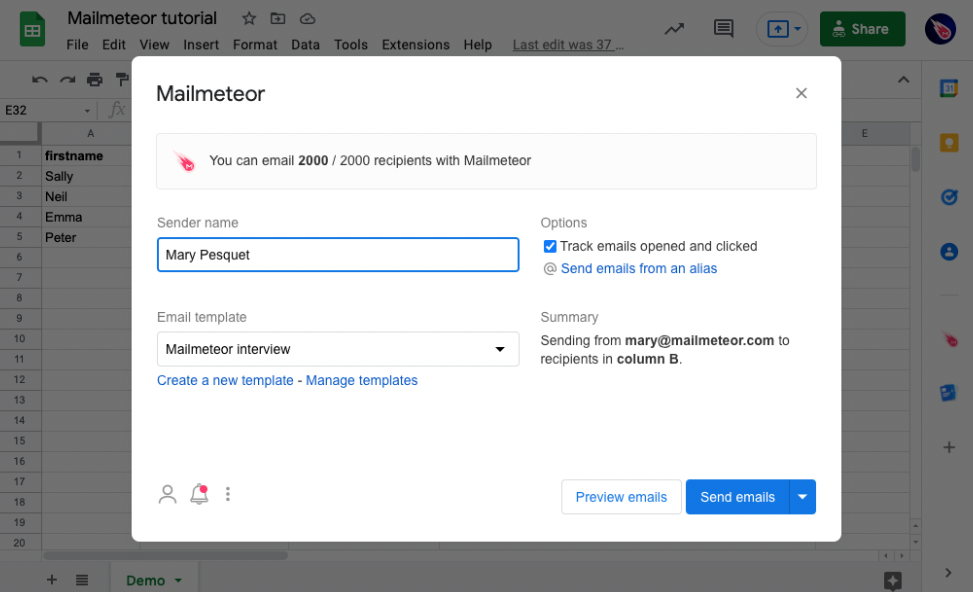Select cell containing Sally
973x592 pixels.
86,176
